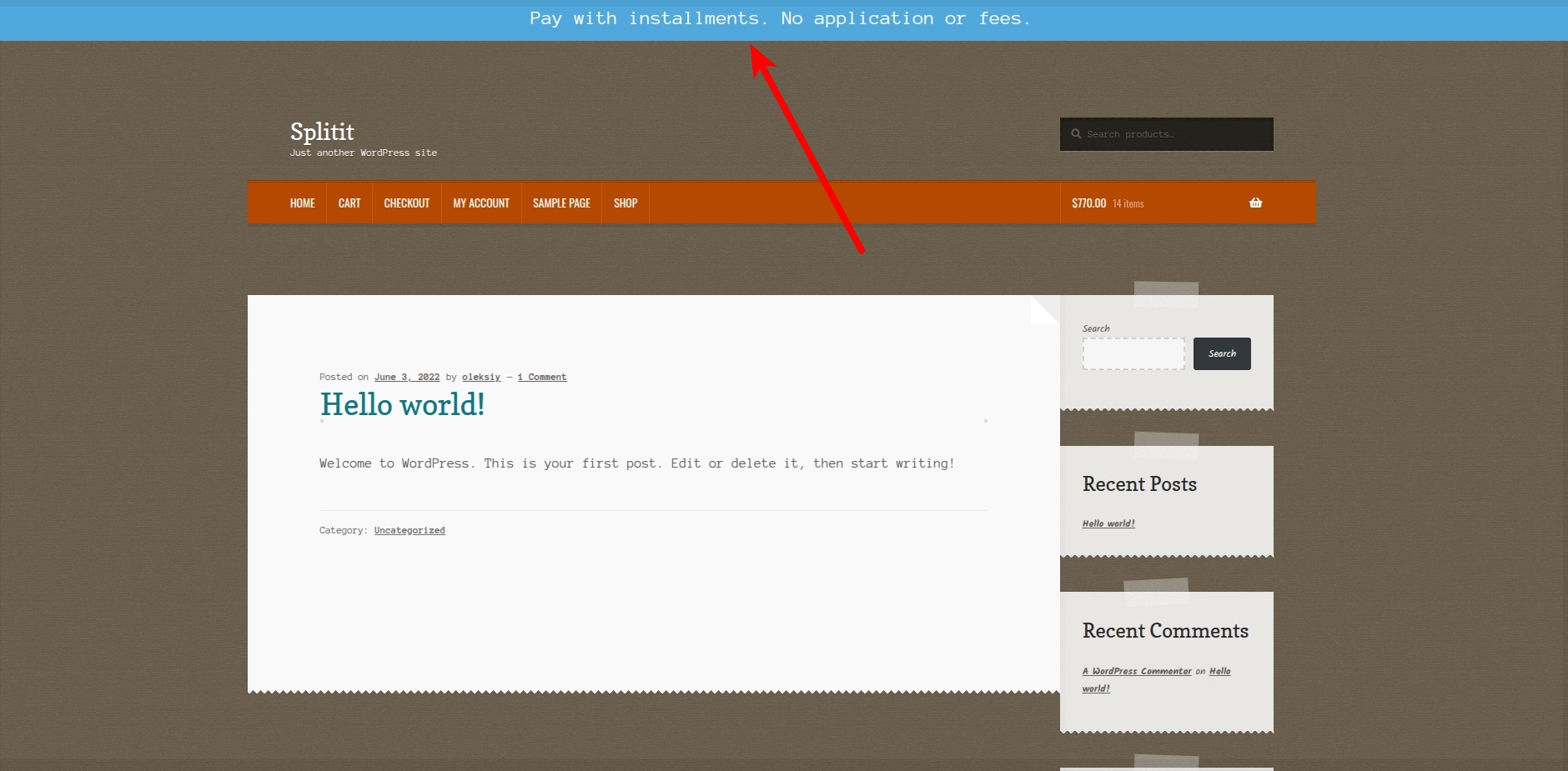Visit the Shop page

(x=626, y=203)
